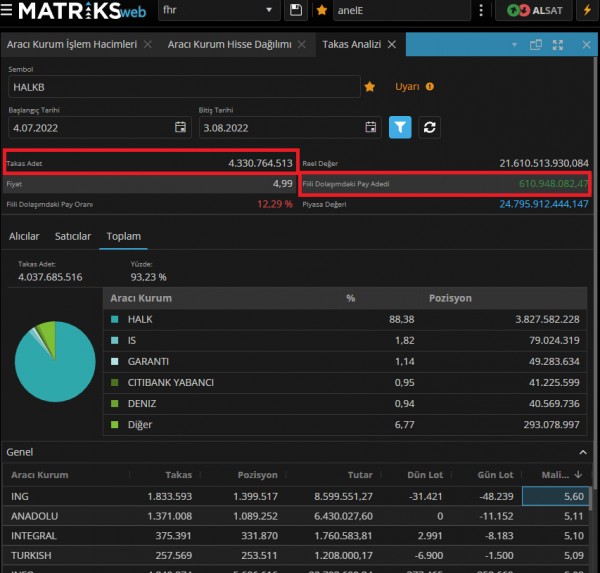The width and height of the screenshot is (600, 573).
Task: Focus the 'anelE' search field
Action: pyautogui.click(x=401, y=10)
